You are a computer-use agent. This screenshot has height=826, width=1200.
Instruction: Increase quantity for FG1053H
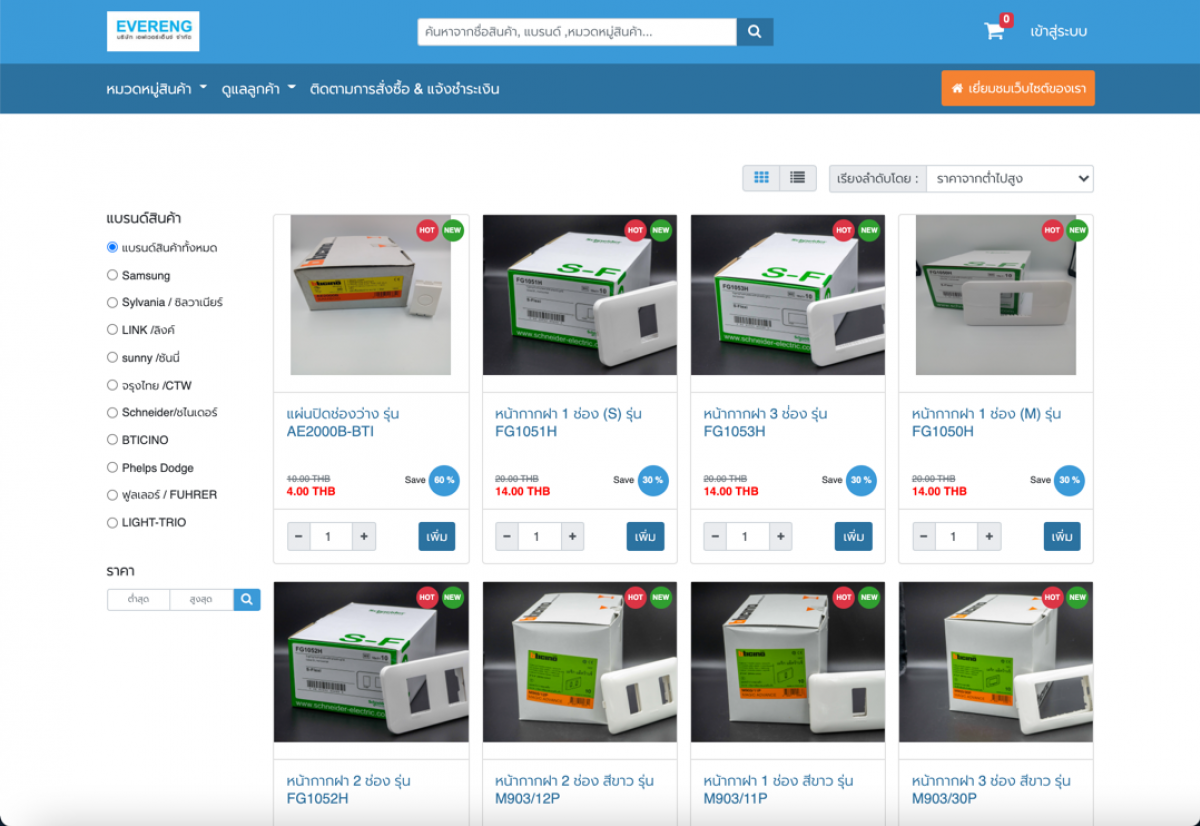[780, 536]
